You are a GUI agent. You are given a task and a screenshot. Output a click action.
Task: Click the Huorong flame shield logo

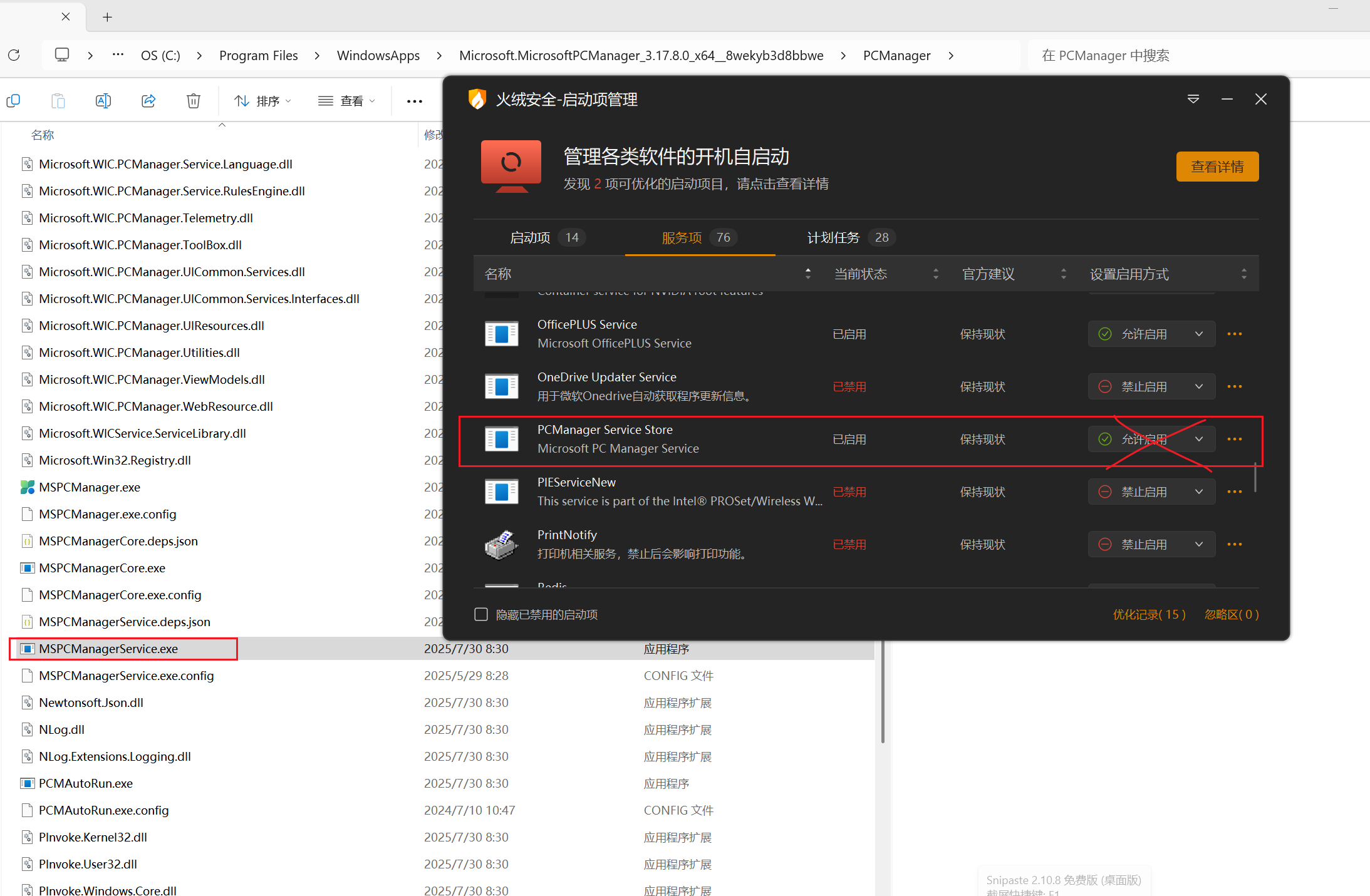[x=477, y=99]
